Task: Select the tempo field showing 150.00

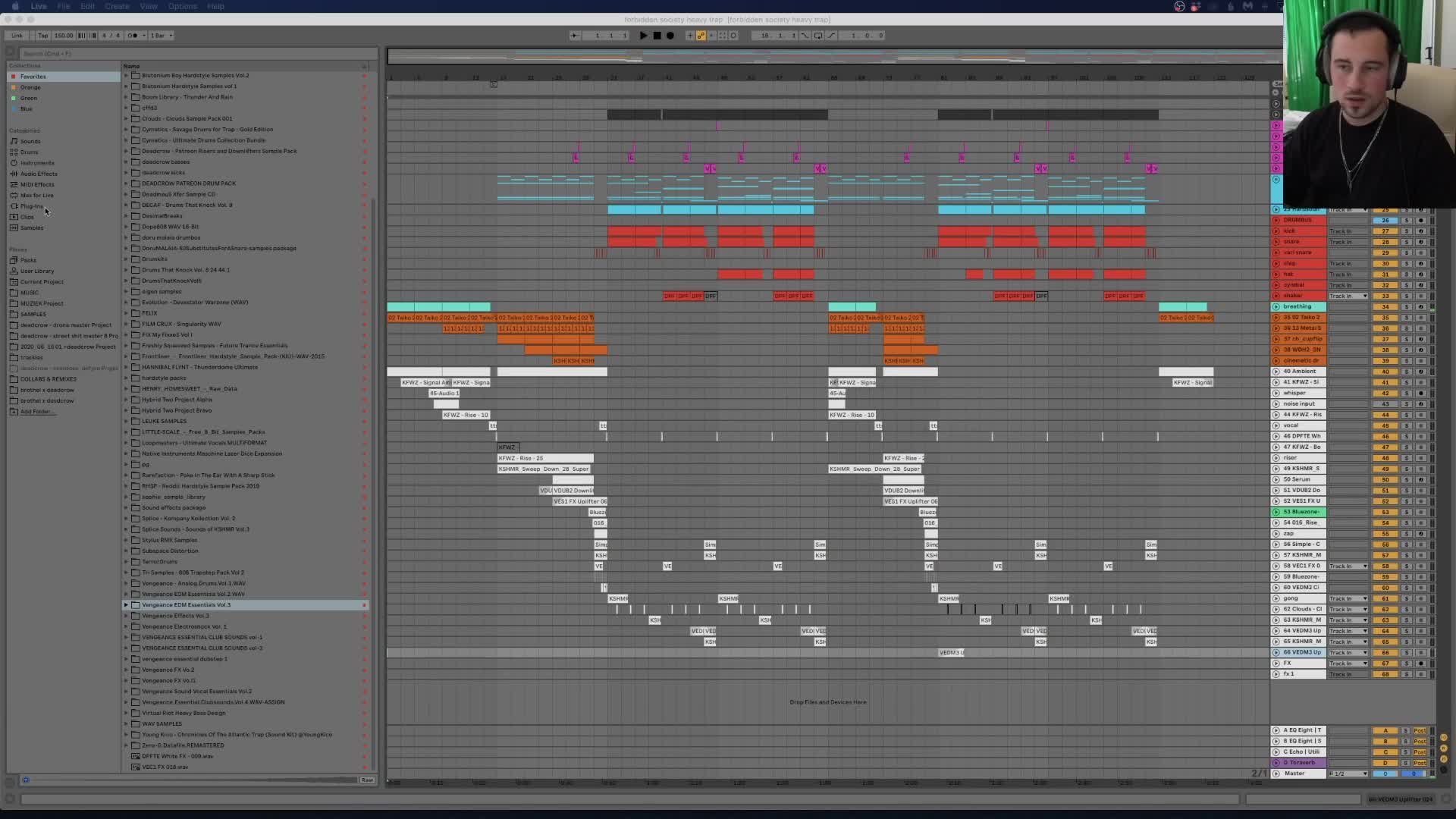Action: pyautogui.click(x=64, y=36)
